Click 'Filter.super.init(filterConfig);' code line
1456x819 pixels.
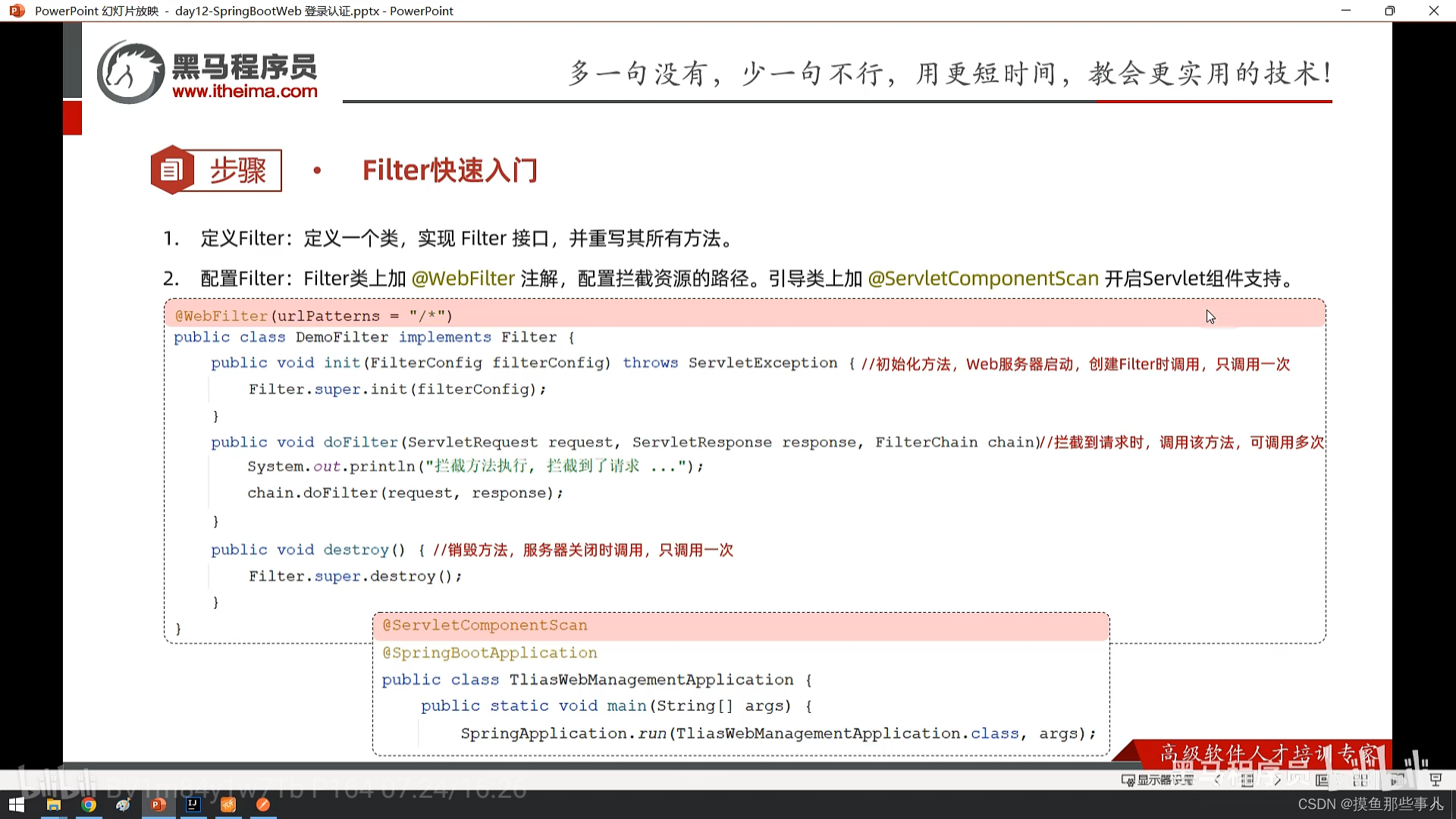click(397, 389)
